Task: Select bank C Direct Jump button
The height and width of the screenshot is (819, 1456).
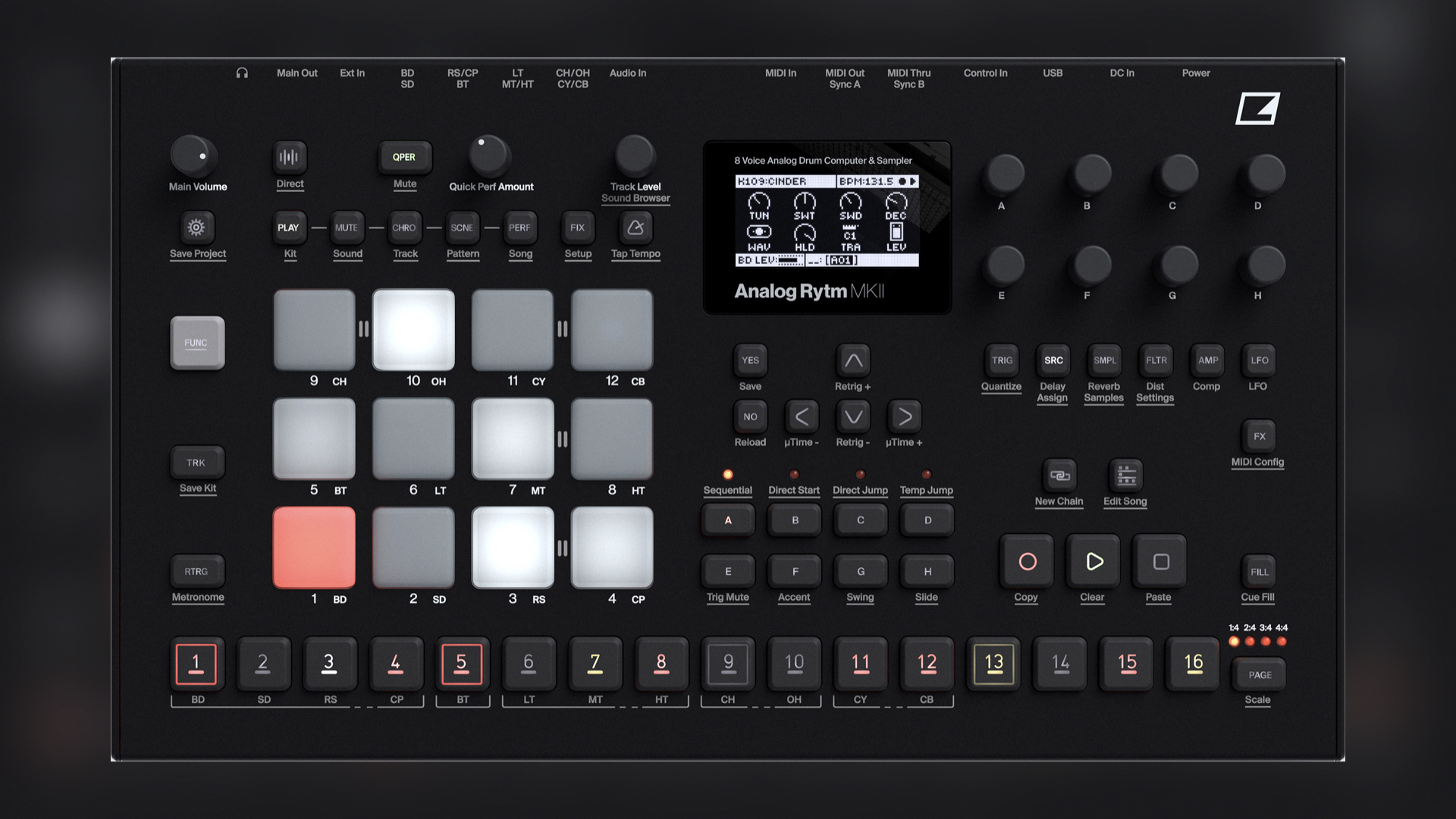Action: [861, 520]
